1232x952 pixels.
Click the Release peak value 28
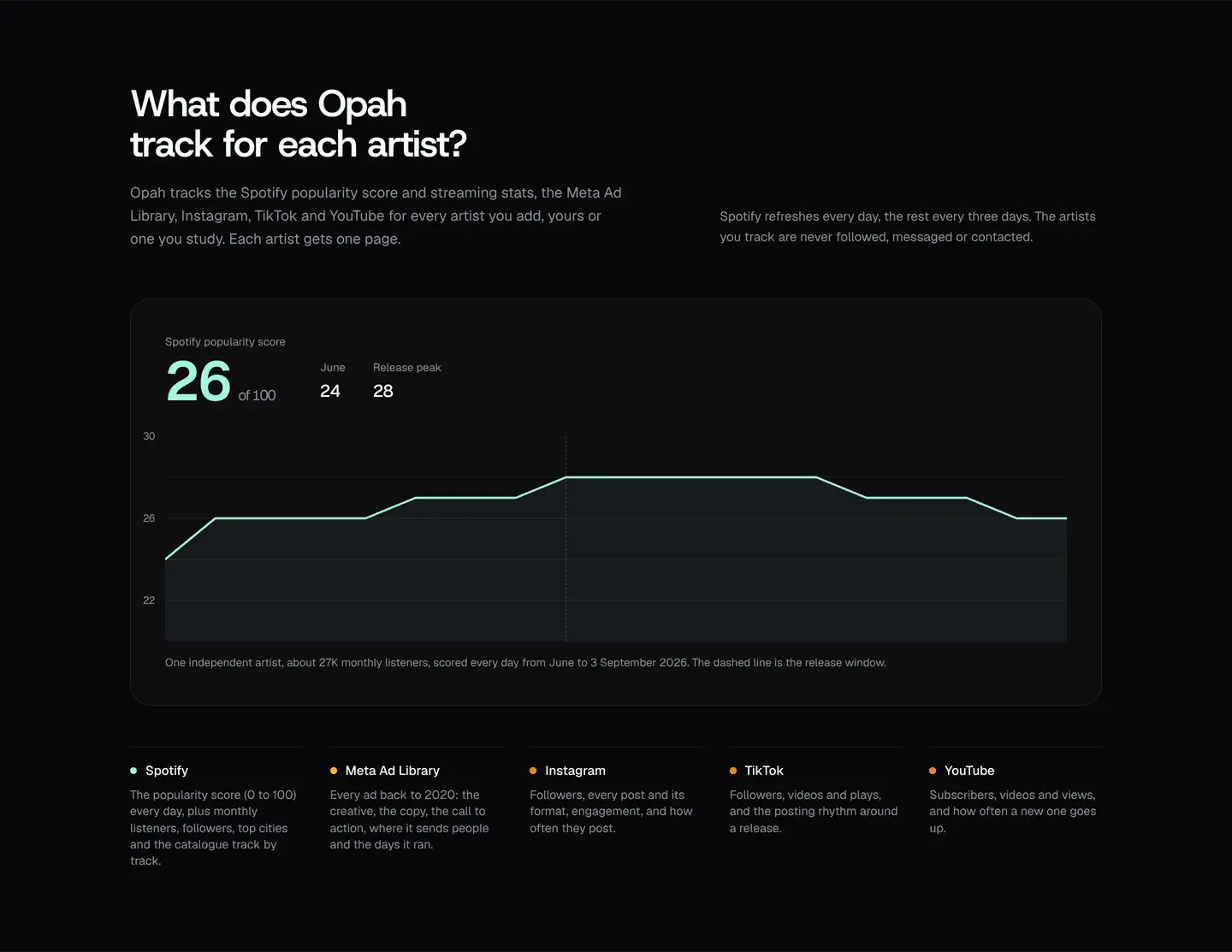(x=383, y=391)
